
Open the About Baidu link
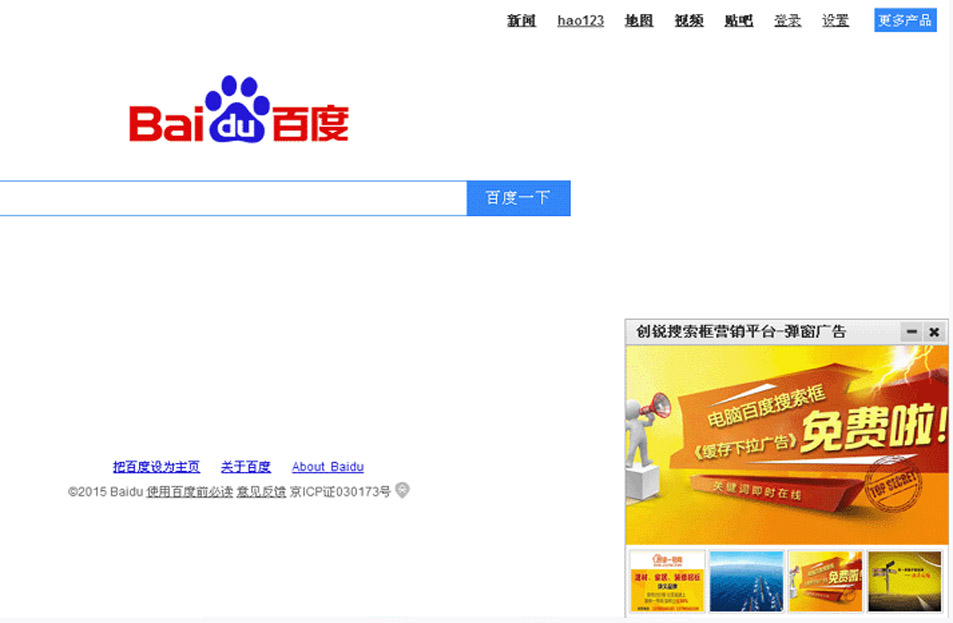328,466
